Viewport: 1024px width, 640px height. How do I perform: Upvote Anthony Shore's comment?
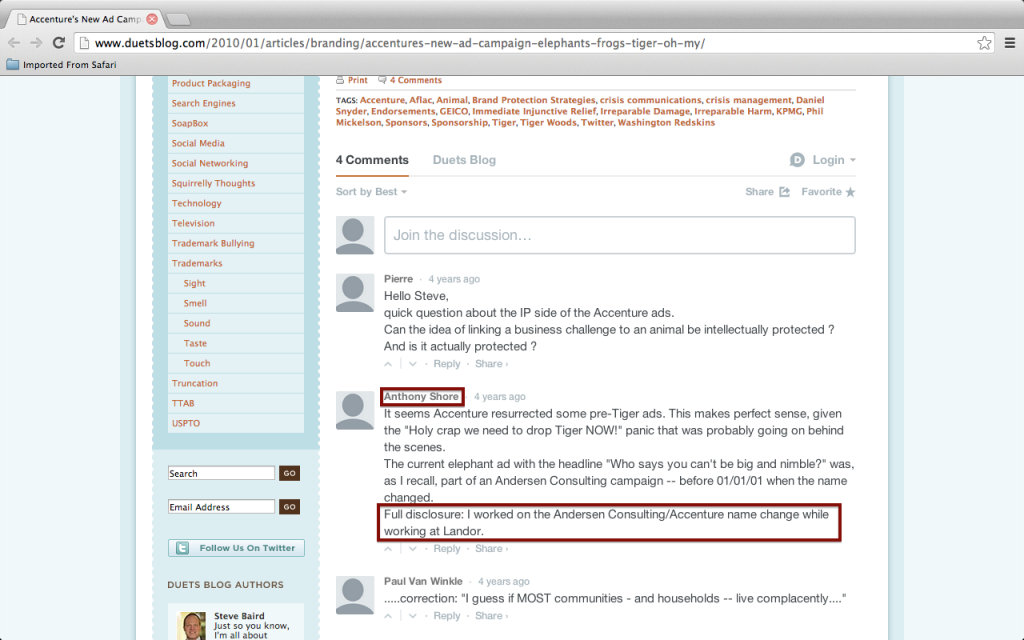(x=389, y=549)
